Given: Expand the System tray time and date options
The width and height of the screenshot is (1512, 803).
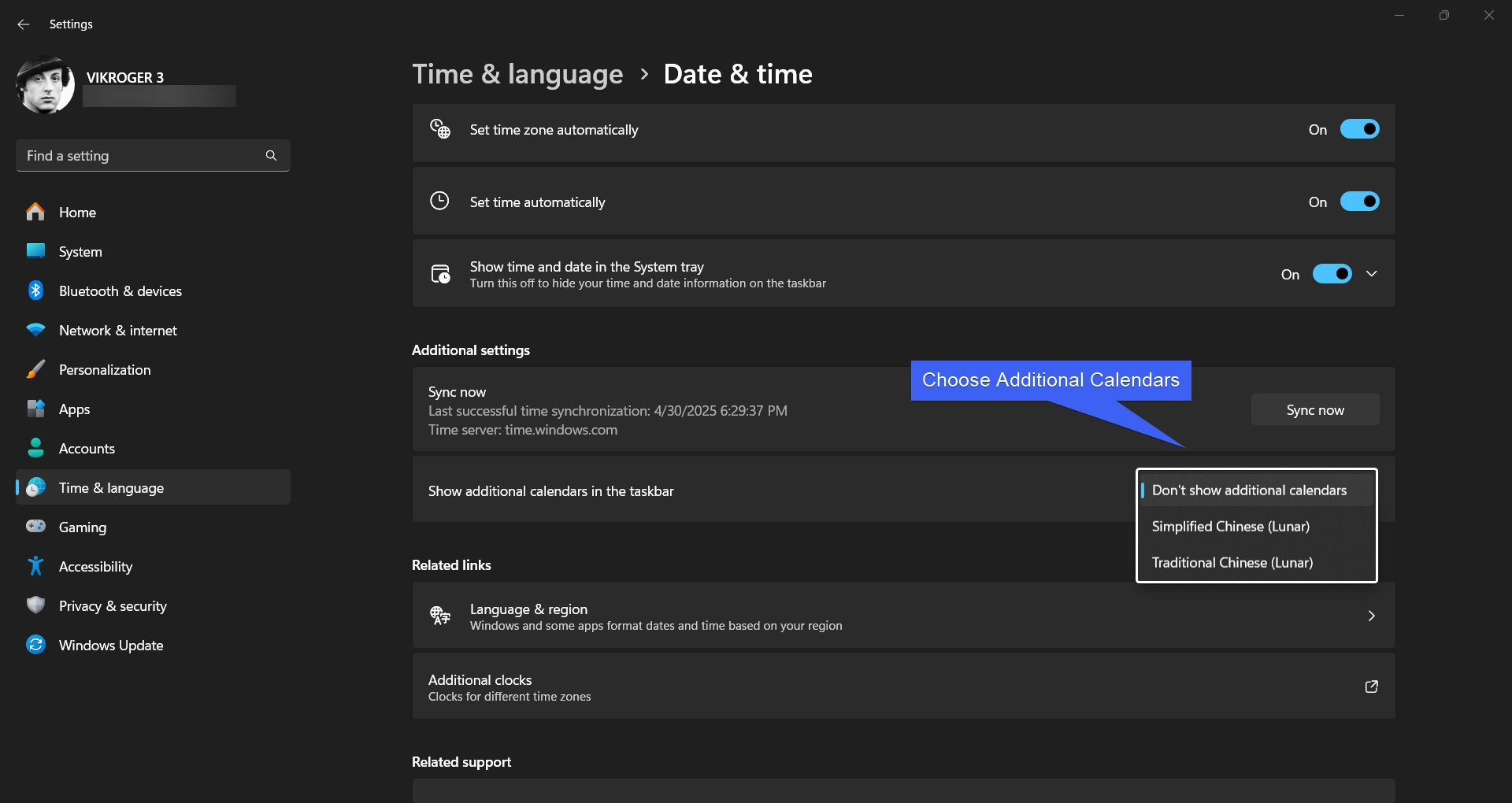Looking at the screenshot, I should (x=1371, y=273).
